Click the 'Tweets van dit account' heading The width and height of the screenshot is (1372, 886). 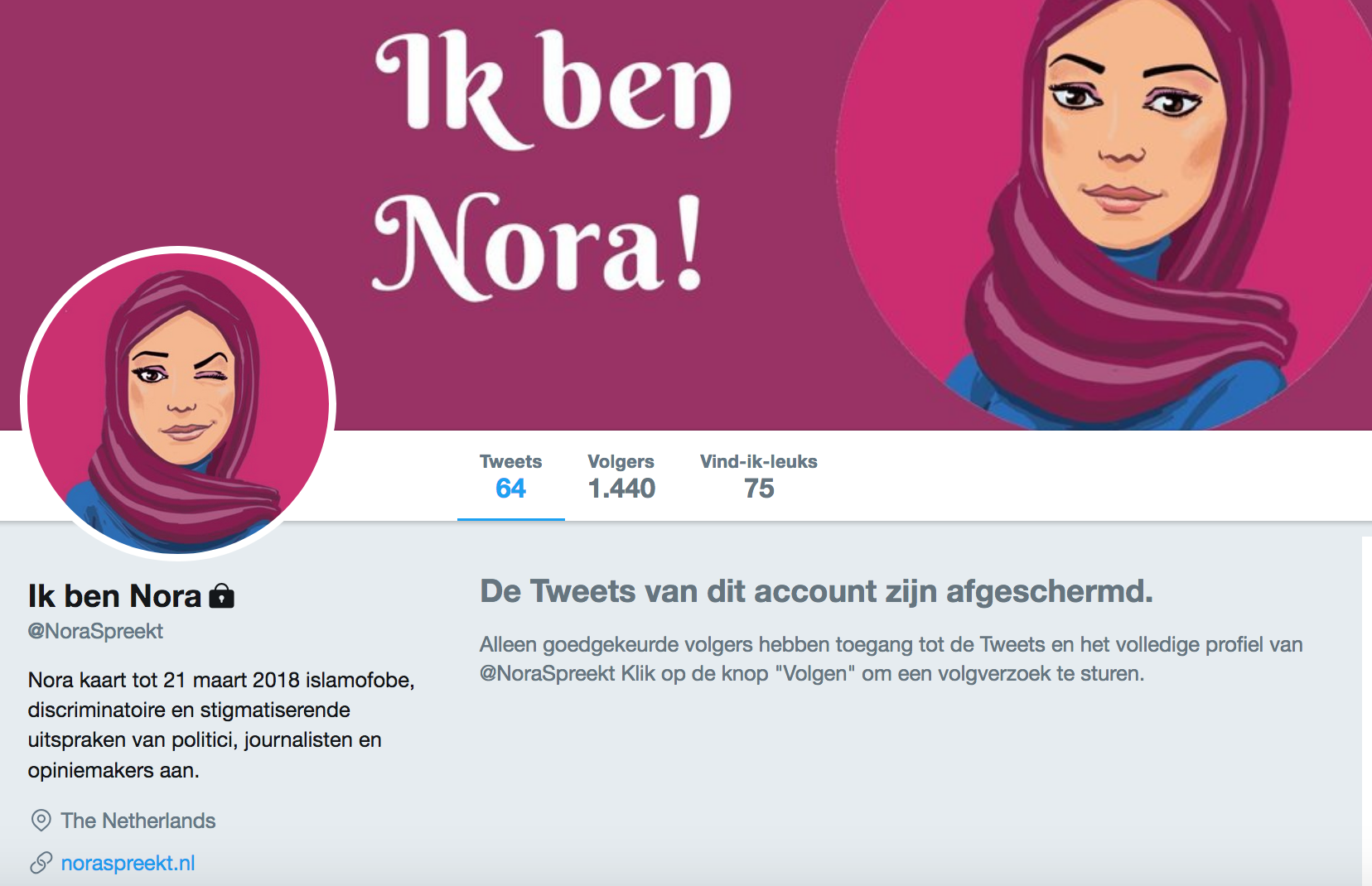tap(816, 591)
